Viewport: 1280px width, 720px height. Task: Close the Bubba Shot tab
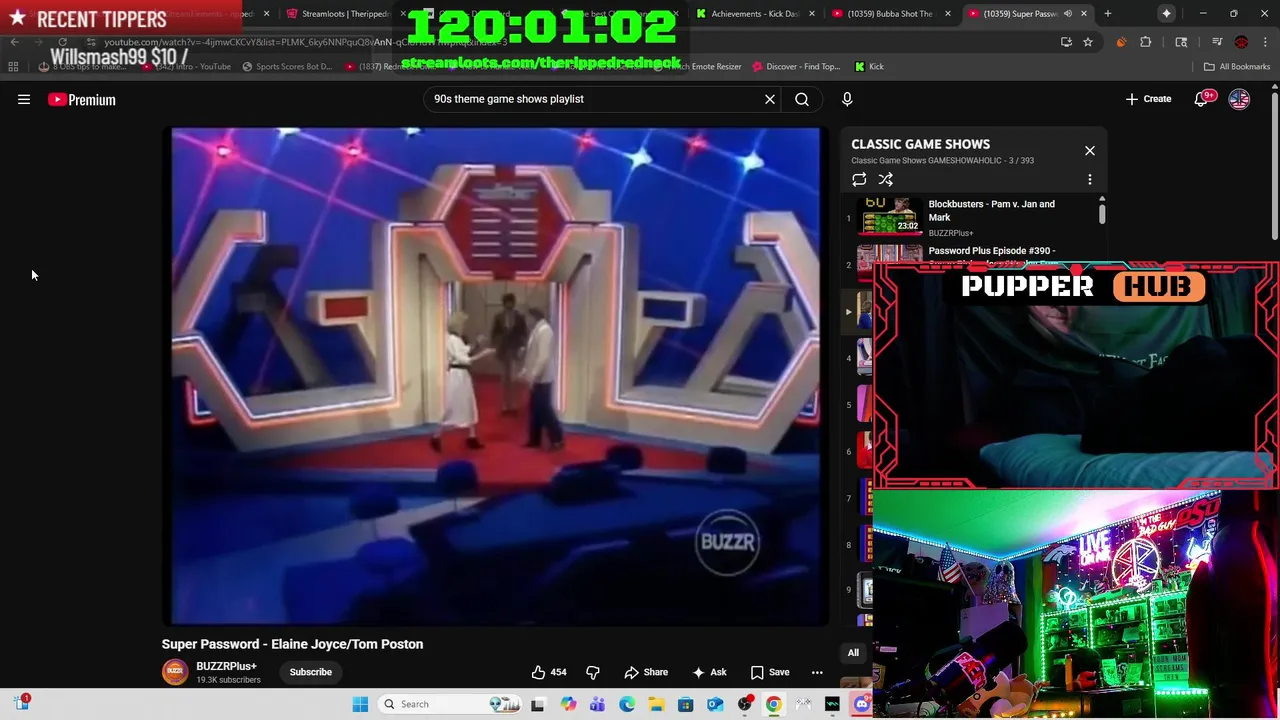[948, 14]
